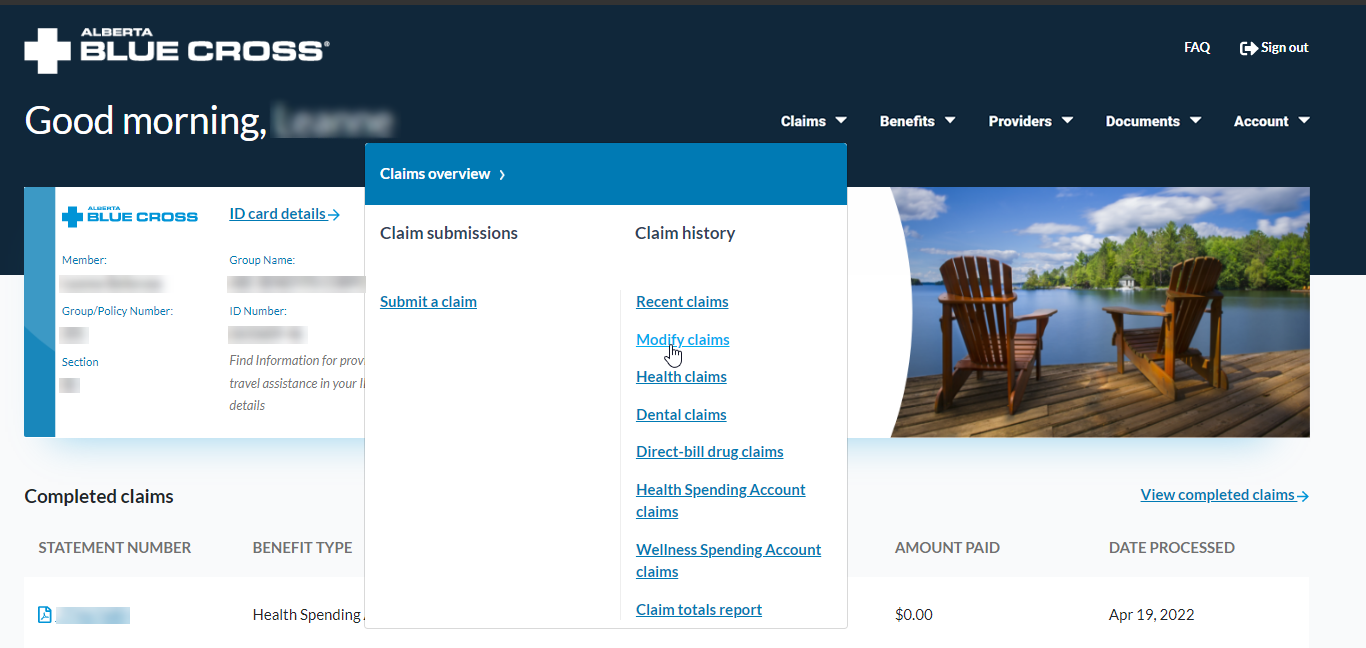Open the PDF icon beside statement number
This screenshot has width=1366, height=648.
tap(44, 615)
